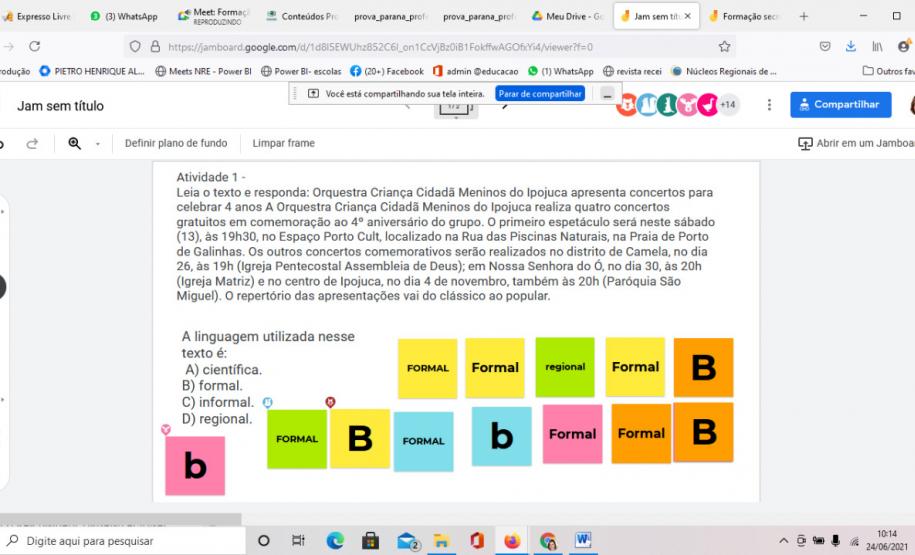Switch to the WhatsApp browser tab
This screenshot has height=555, width=915.
[x=125, y=16]
